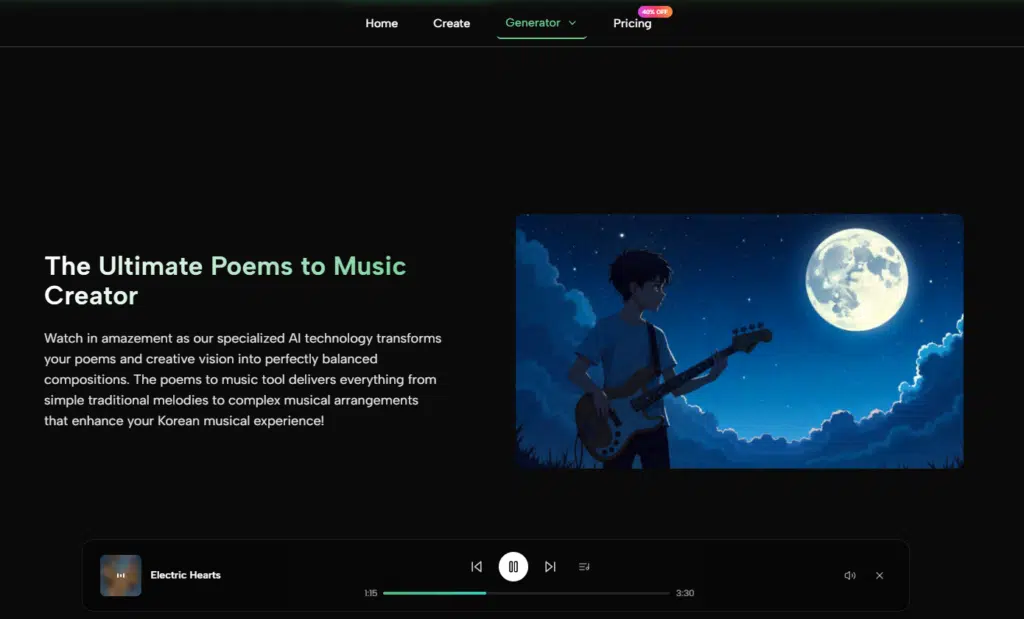Click the 'Watch in amazement' paragraph
The image size is (1024, 619).
(243, 379)
